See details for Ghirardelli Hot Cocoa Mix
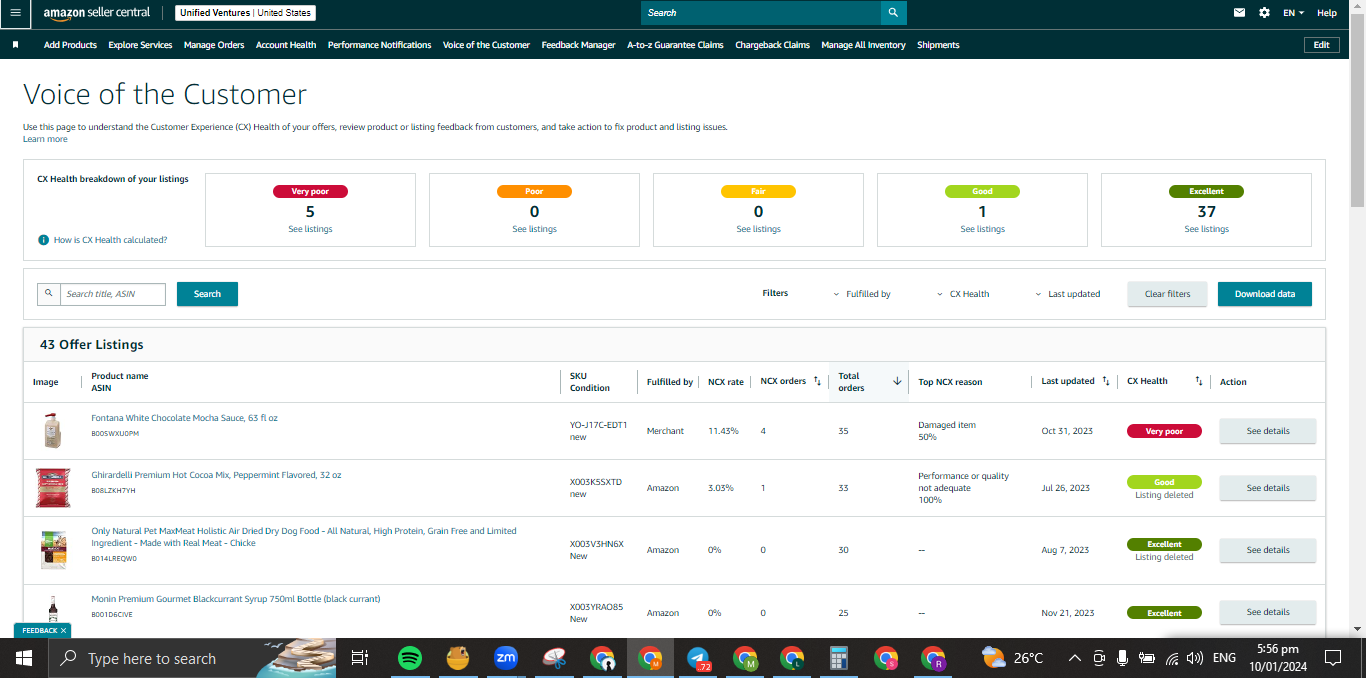The image size is (1366, 678). [1268, 488]
